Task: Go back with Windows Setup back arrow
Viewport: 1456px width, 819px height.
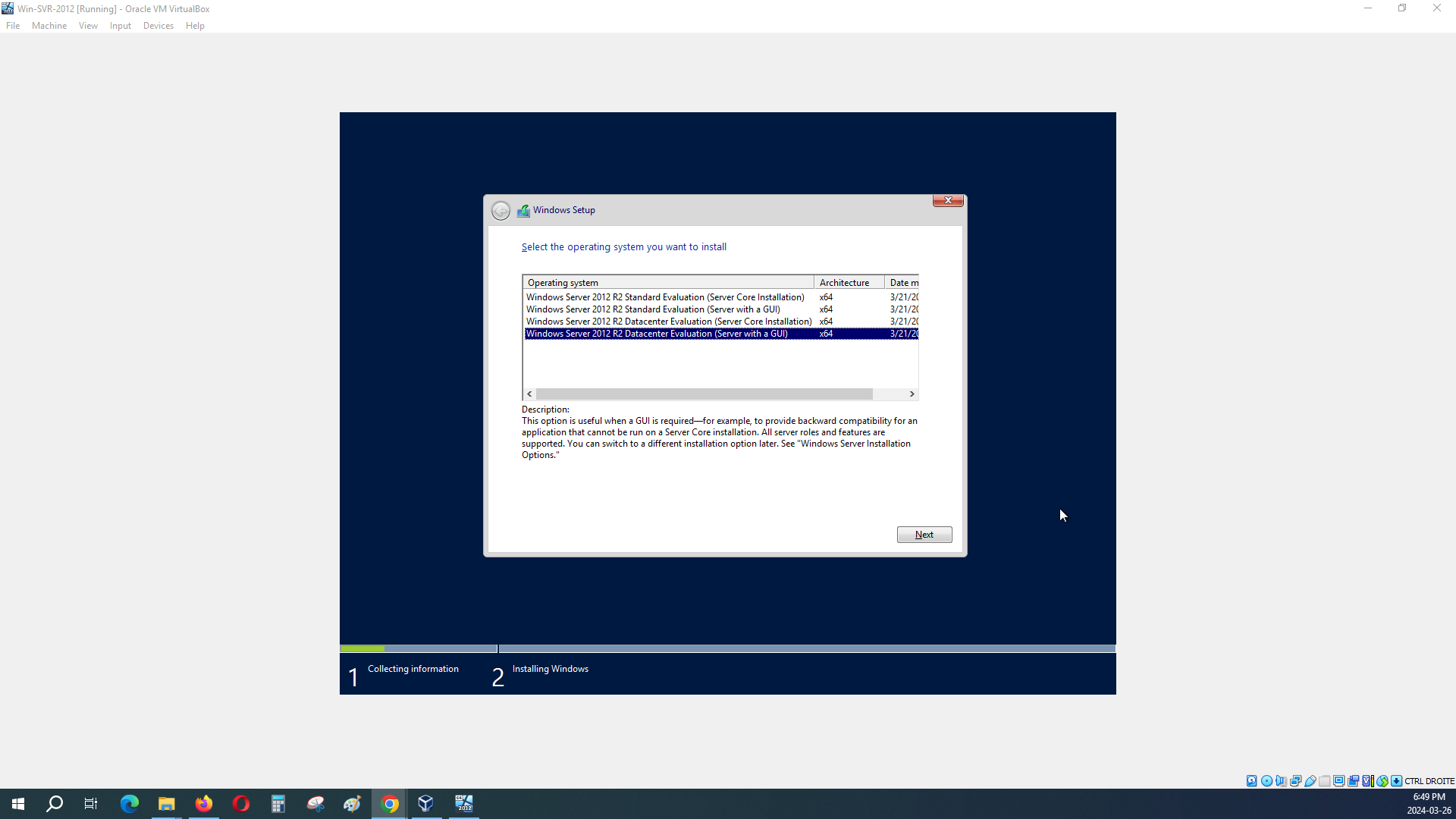Action: [500, 211]
